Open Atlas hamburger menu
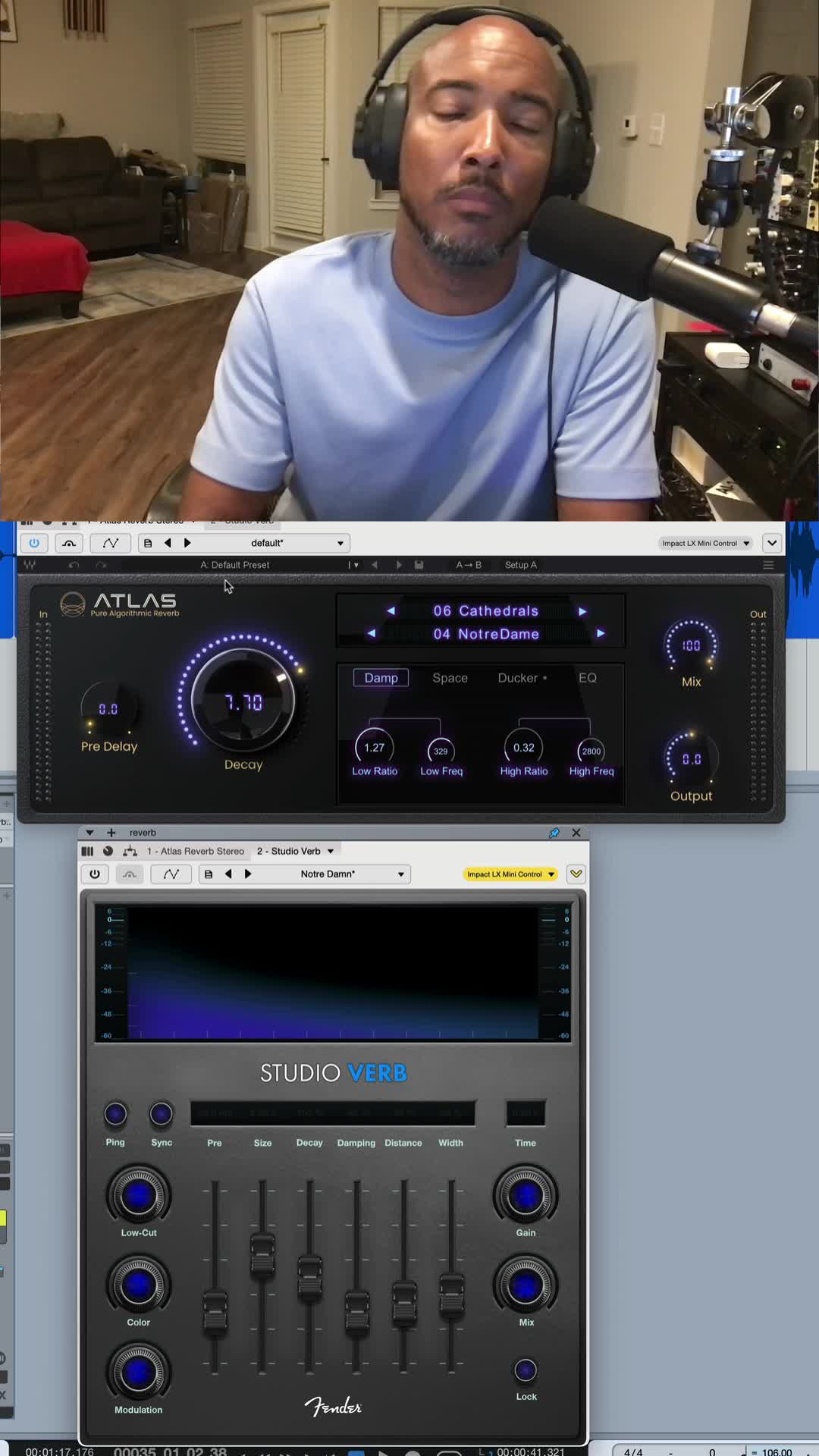819x1456 pixels. [x=768, y=565]
